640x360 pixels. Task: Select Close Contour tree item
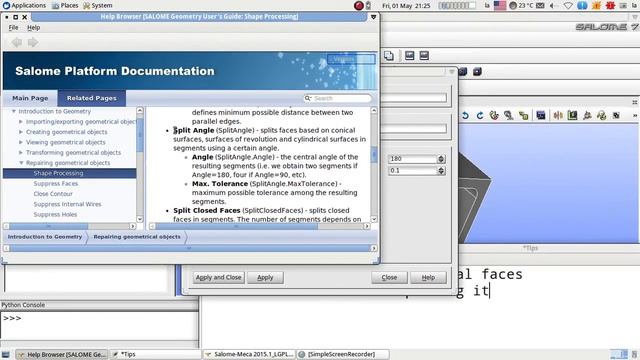(53, 194)
